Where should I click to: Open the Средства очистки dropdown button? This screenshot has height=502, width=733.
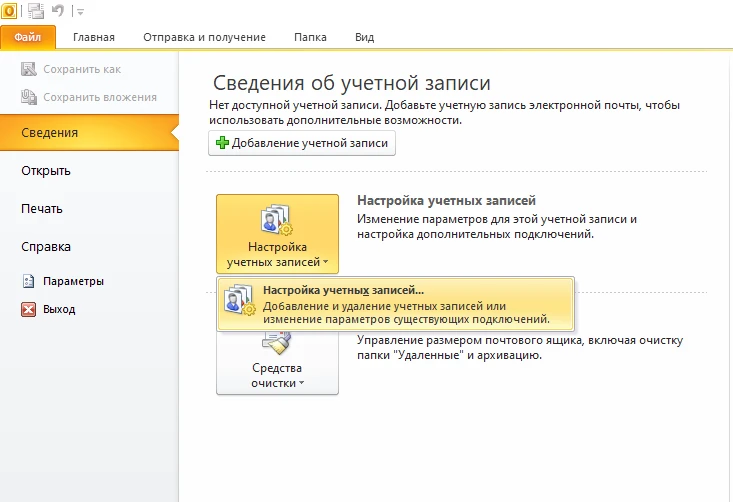(x=277, y=362)
